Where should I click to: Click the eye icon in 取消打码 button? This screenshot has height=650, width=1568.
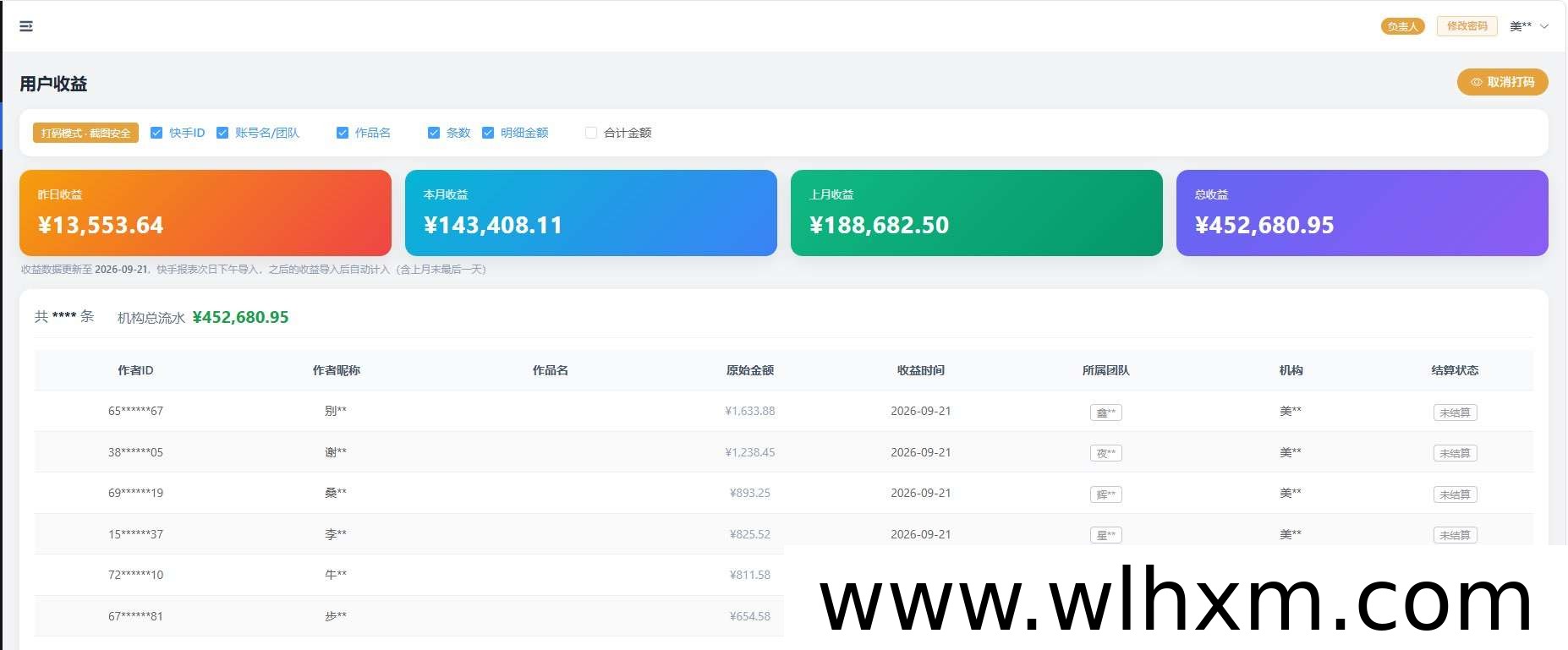(1477, 82)
